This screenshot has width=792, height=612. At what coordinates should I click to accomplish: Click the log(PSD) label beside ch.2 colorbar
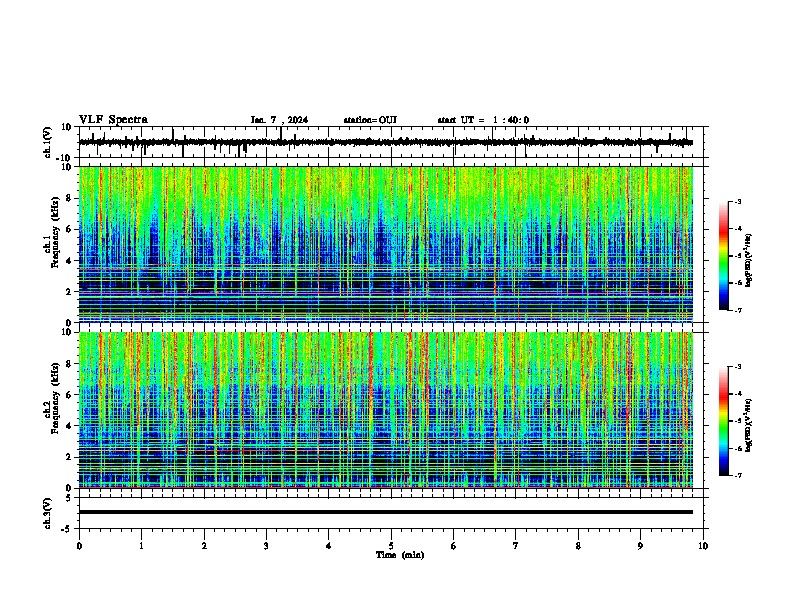(x=749, y=424)
